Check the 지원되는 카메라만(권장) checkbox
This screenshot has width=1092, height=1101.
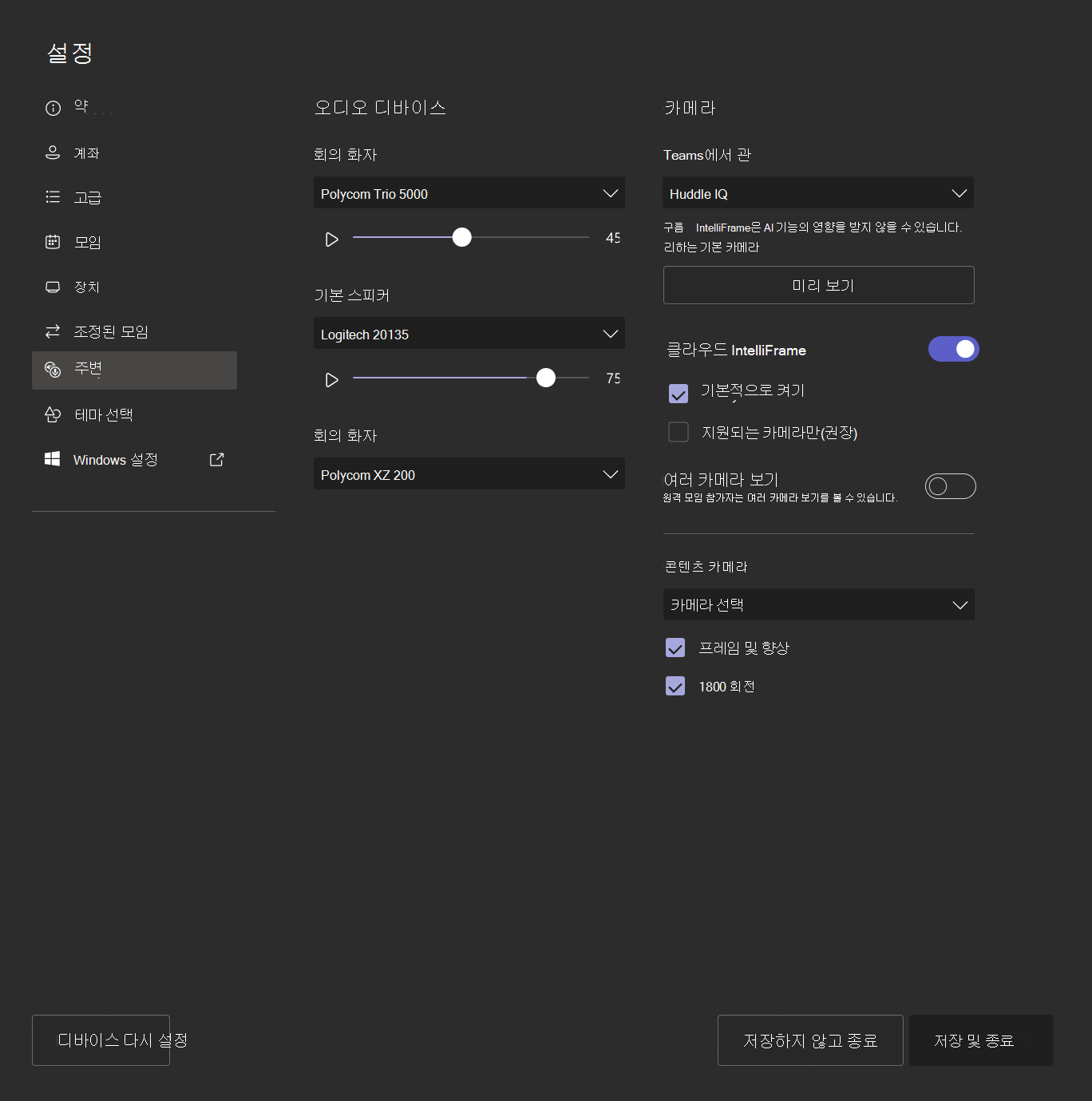[x=679, y=432]
